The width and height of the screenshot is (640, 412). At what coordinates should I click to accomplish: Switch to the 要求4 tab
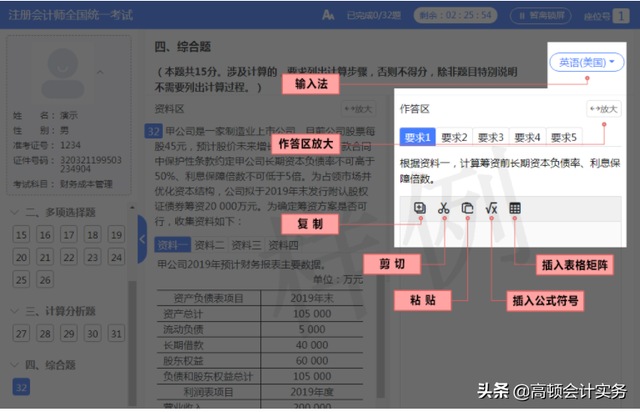coord(527,137)
